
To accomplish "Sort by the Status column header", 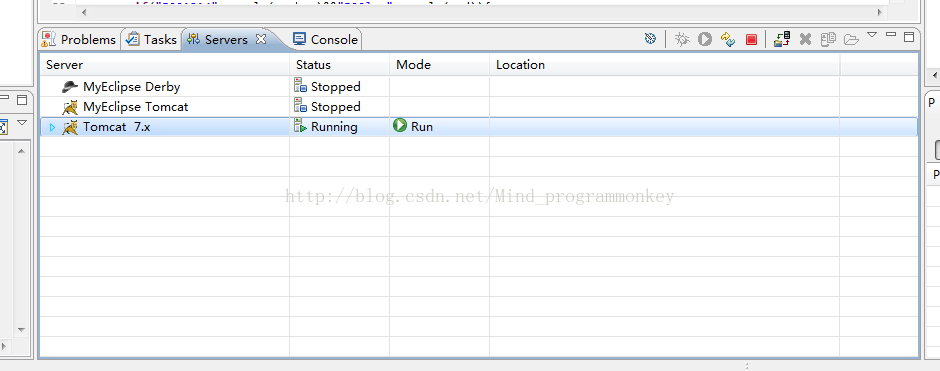I will click(340, 65).
